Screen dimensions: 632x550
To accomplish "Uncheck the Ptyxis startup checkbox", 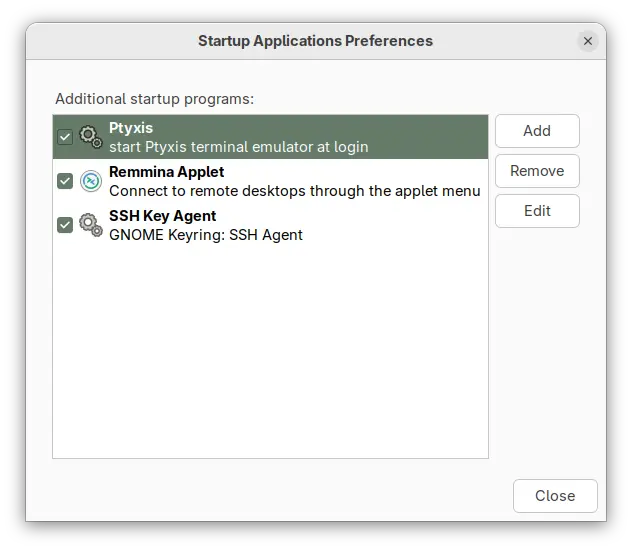I will pos(65,137).
